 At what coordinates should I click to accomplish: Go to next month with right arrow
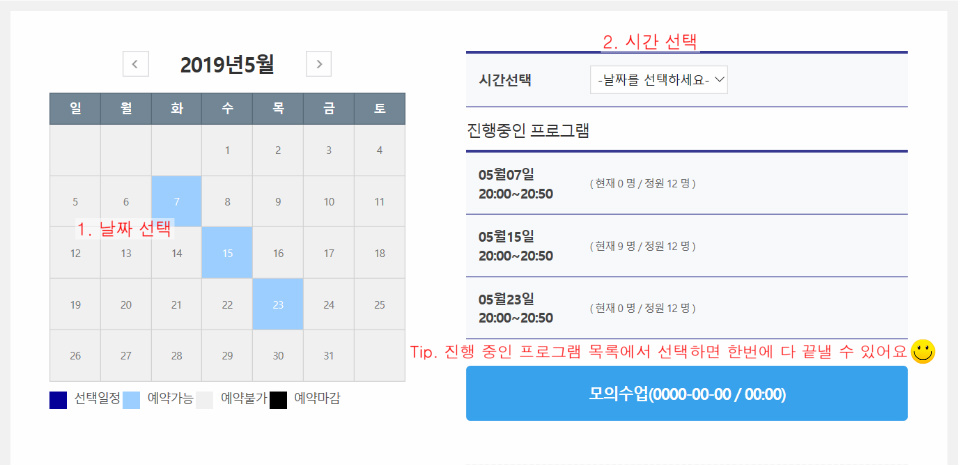(x=319, y=65)
